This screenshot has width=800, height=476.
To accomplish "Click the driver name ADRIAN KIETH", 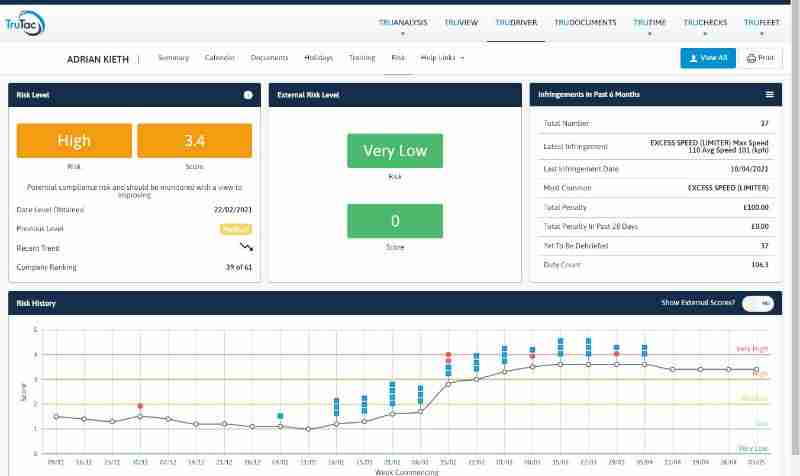I will click(98, 60).
